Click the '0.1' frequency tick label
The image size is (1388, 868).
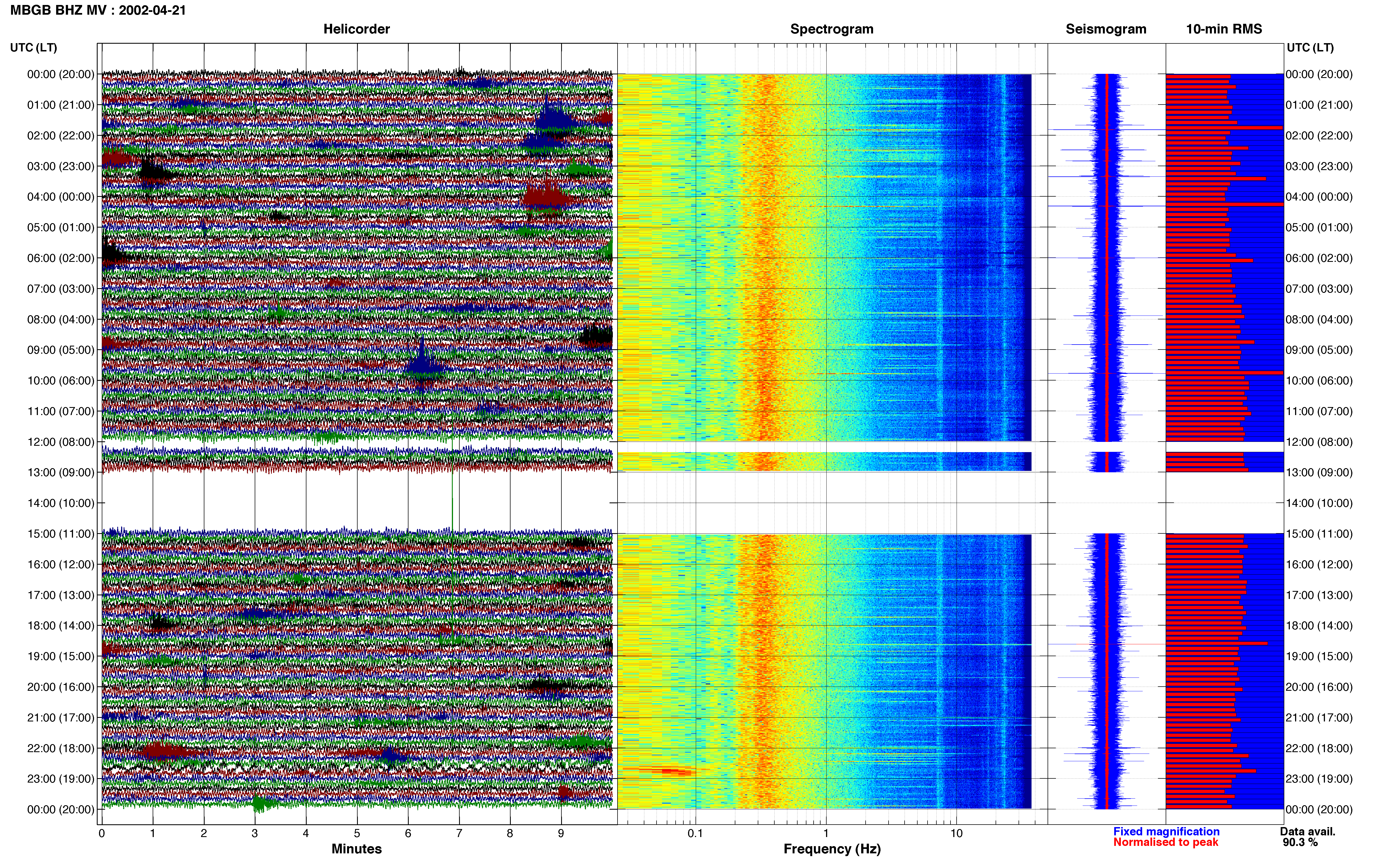click(x=695, y=833)
